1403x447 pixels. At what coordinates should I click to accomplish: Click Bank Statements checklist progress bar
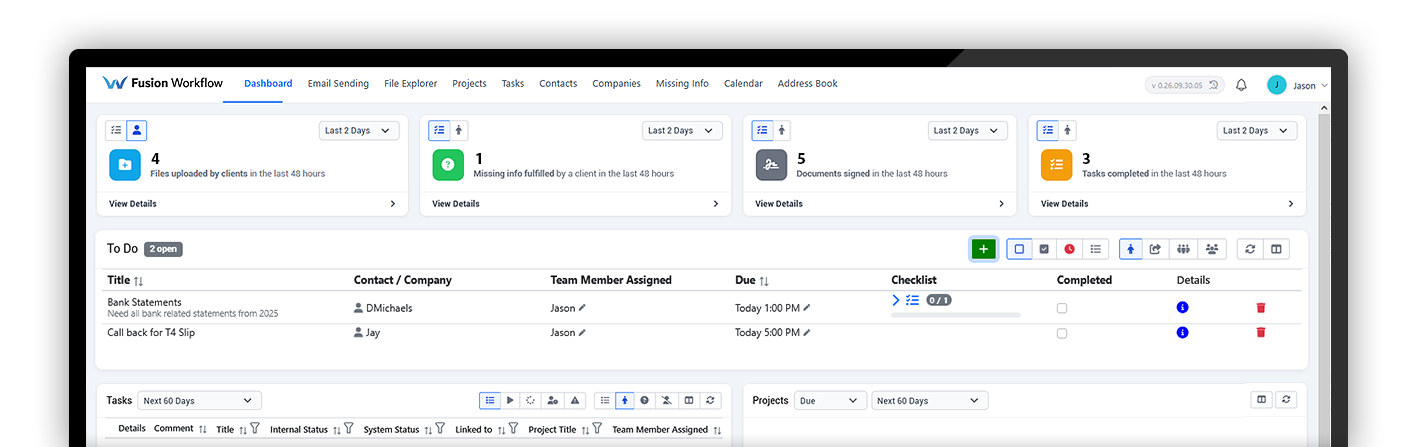point(956,315)
